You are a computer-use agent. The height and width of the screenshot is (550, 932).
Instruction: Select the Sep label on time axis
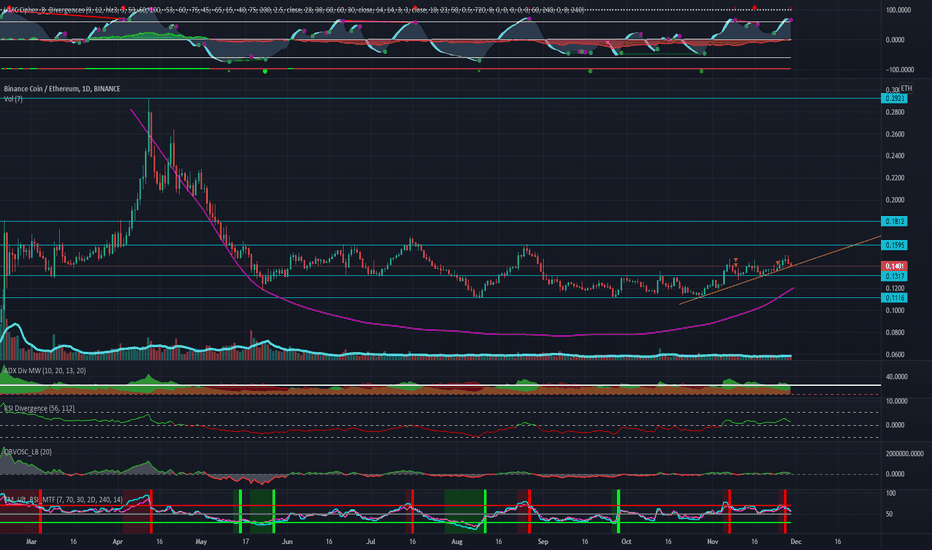542,542
